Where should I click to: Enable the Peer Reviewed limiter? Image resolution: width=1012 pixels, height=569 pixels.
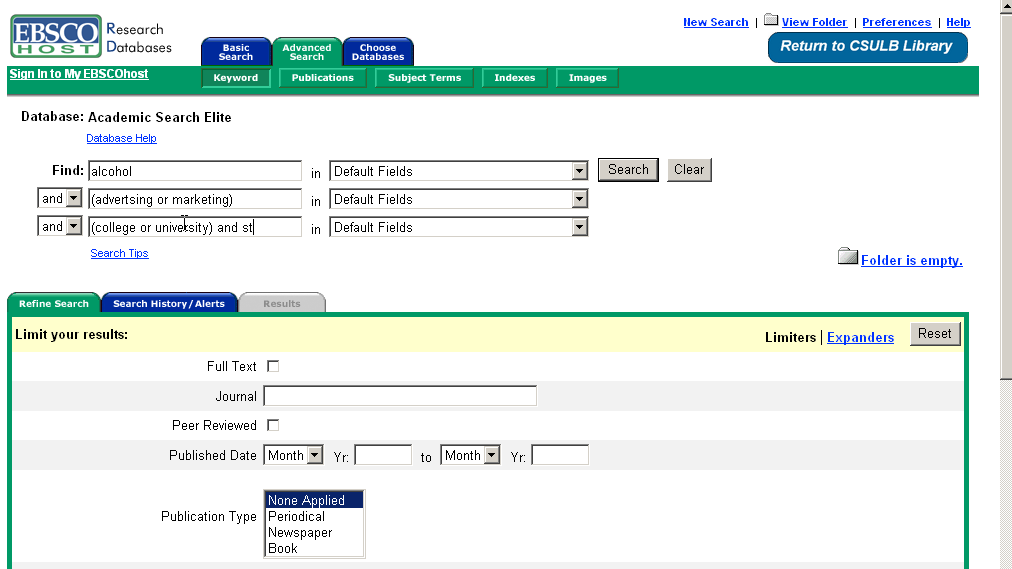273,425
